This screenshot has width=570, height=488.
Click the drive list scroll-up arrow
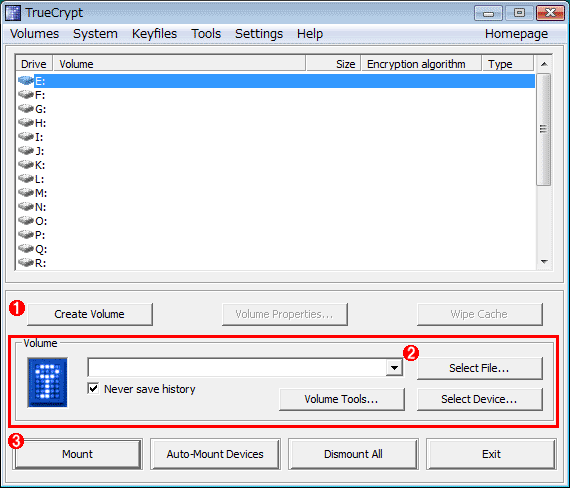(x=544, y=64)
